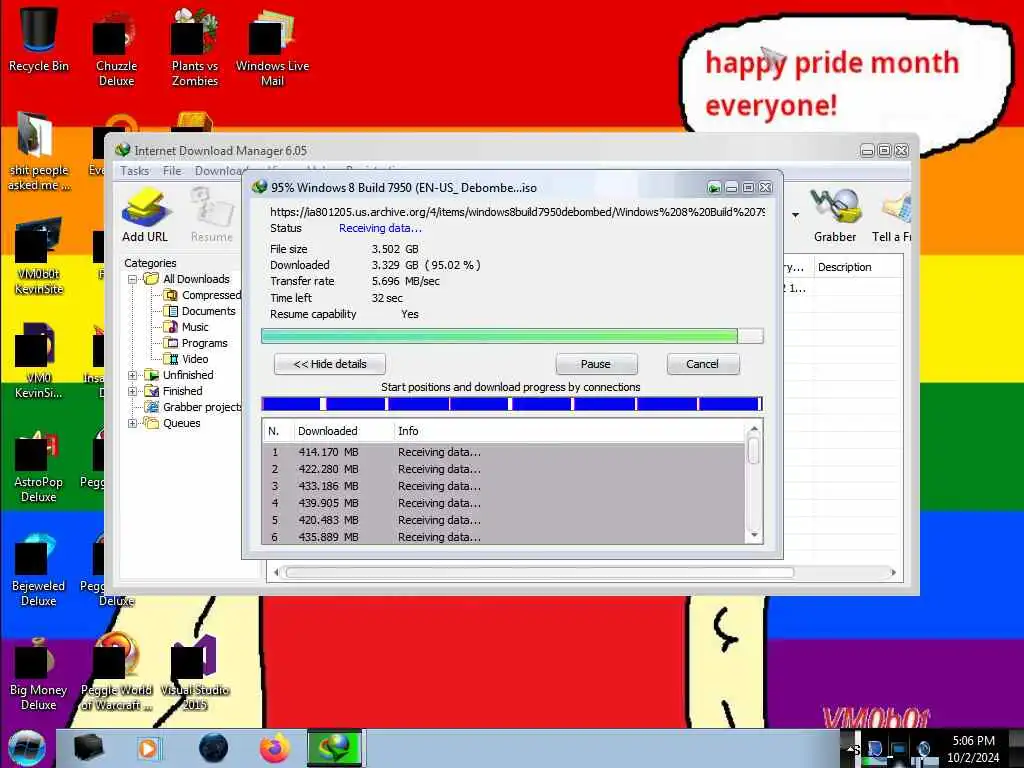The image size is (1024, 768).
Task: Click the Internet Download Manager taskbar button
Action: click(334, 748)
